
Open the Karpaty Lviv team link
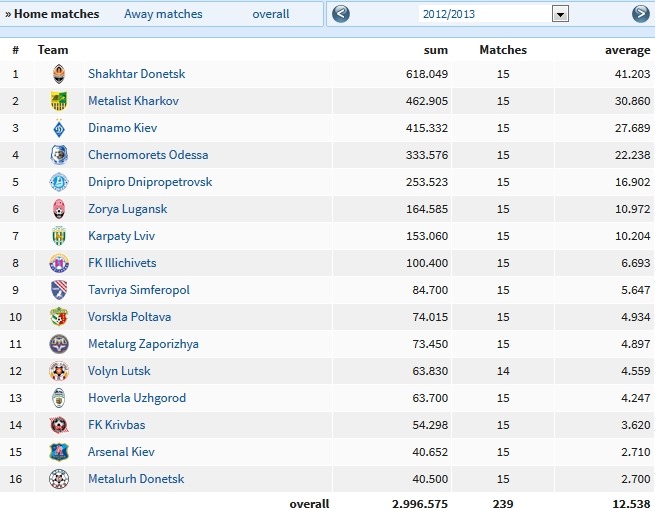[122, 236]
